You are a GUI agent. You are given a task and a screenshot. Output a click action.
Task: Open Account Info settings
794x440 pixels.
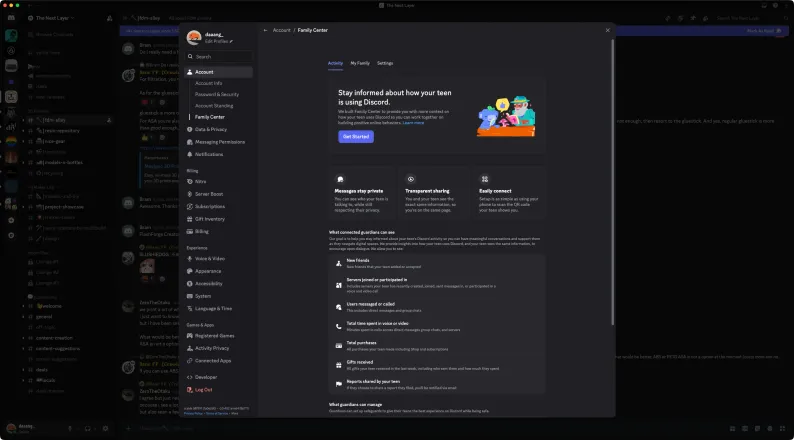pos(209,83)
